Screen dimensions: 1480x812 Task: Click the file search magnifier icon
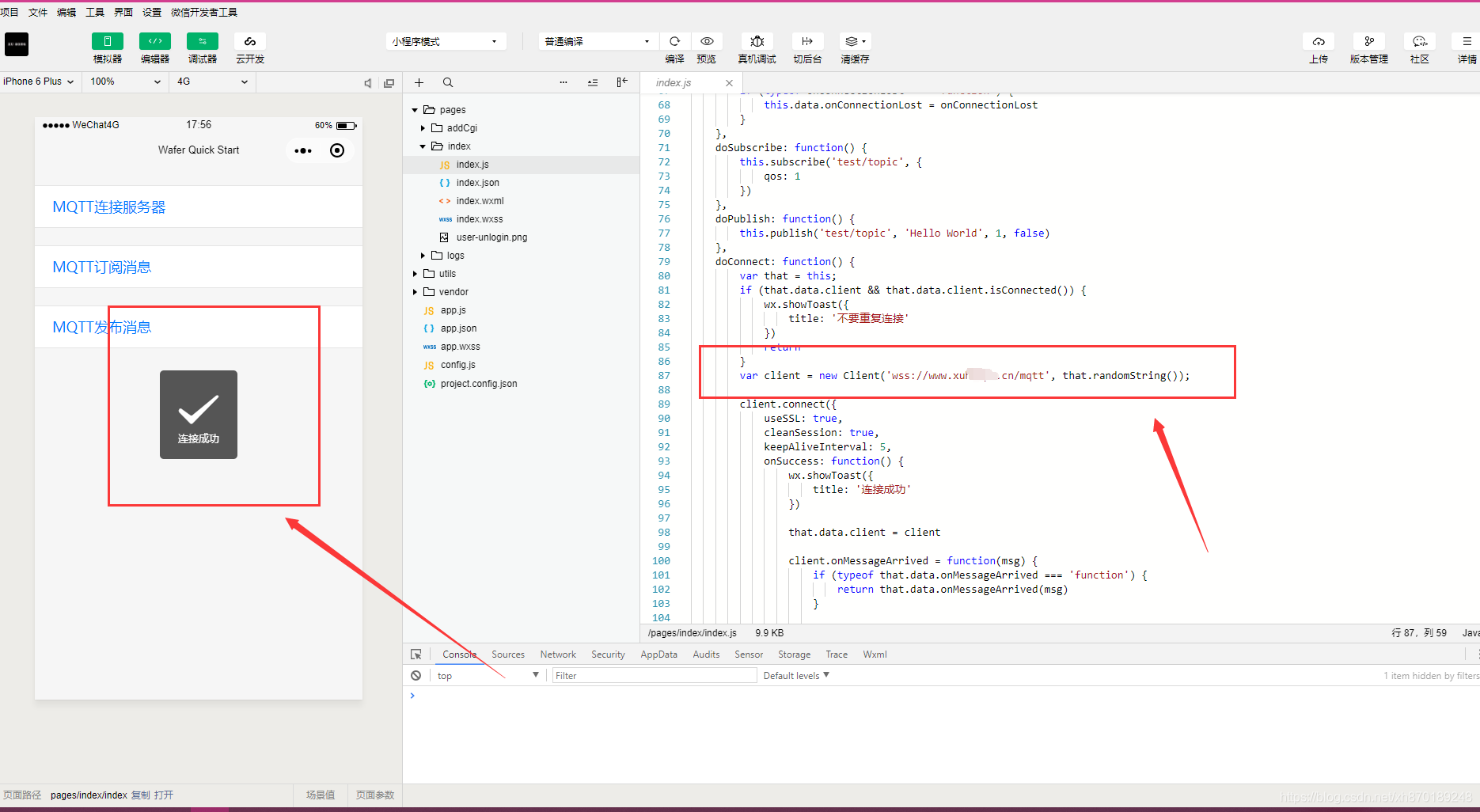(x=448, y=82)
